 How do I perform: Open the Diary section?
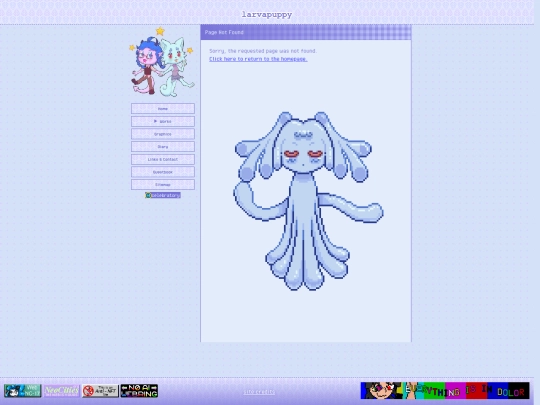(163, 147)
